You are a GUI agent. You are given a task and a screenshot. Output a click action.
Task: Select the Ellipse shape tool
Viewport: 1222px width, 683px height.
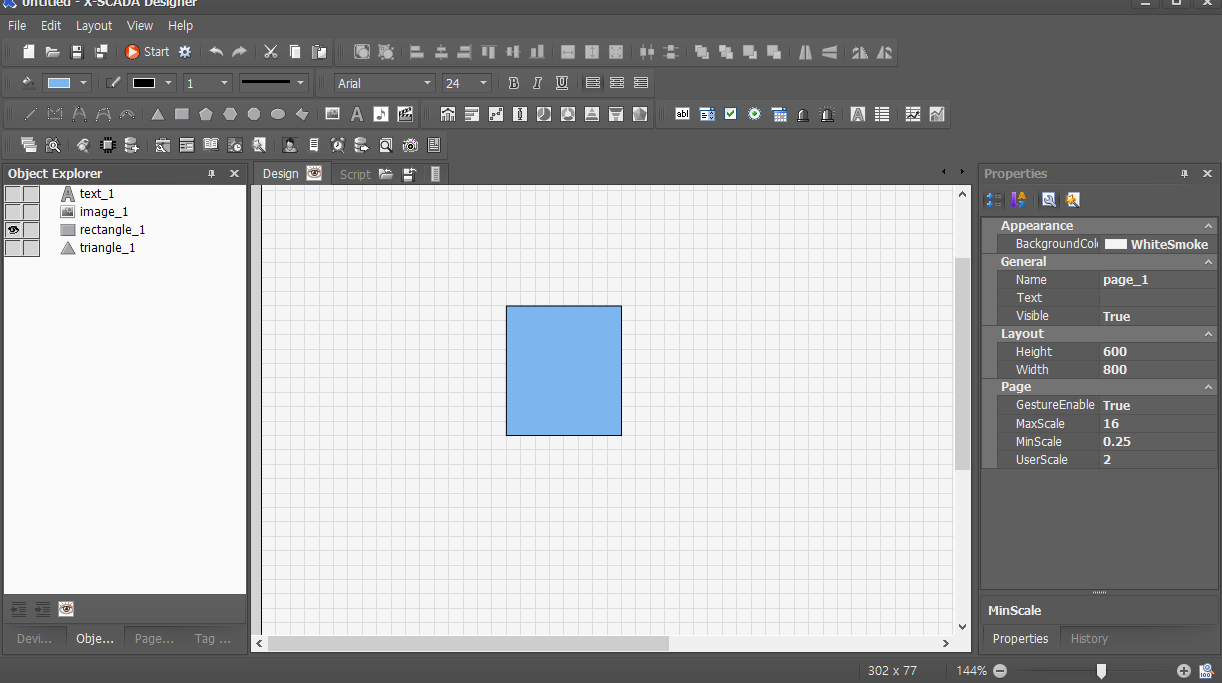pos(277,114)
